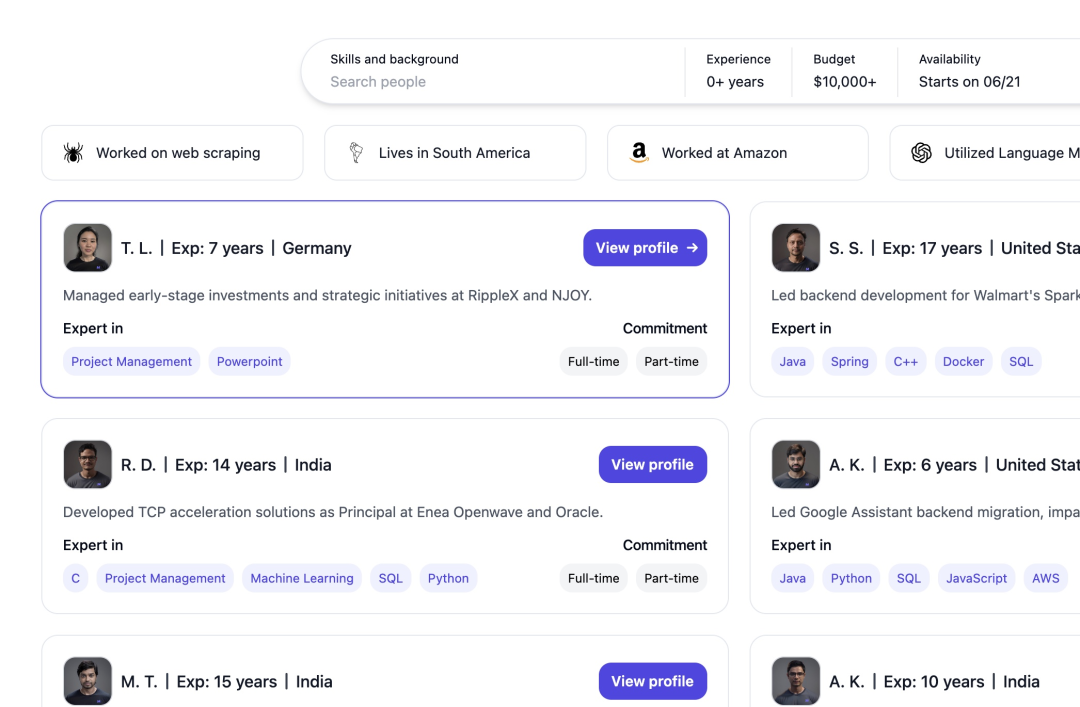Select the Worked at Amazon suggestion
Image resolution: width=1080 pixels, height=707 pixels.
738,153
